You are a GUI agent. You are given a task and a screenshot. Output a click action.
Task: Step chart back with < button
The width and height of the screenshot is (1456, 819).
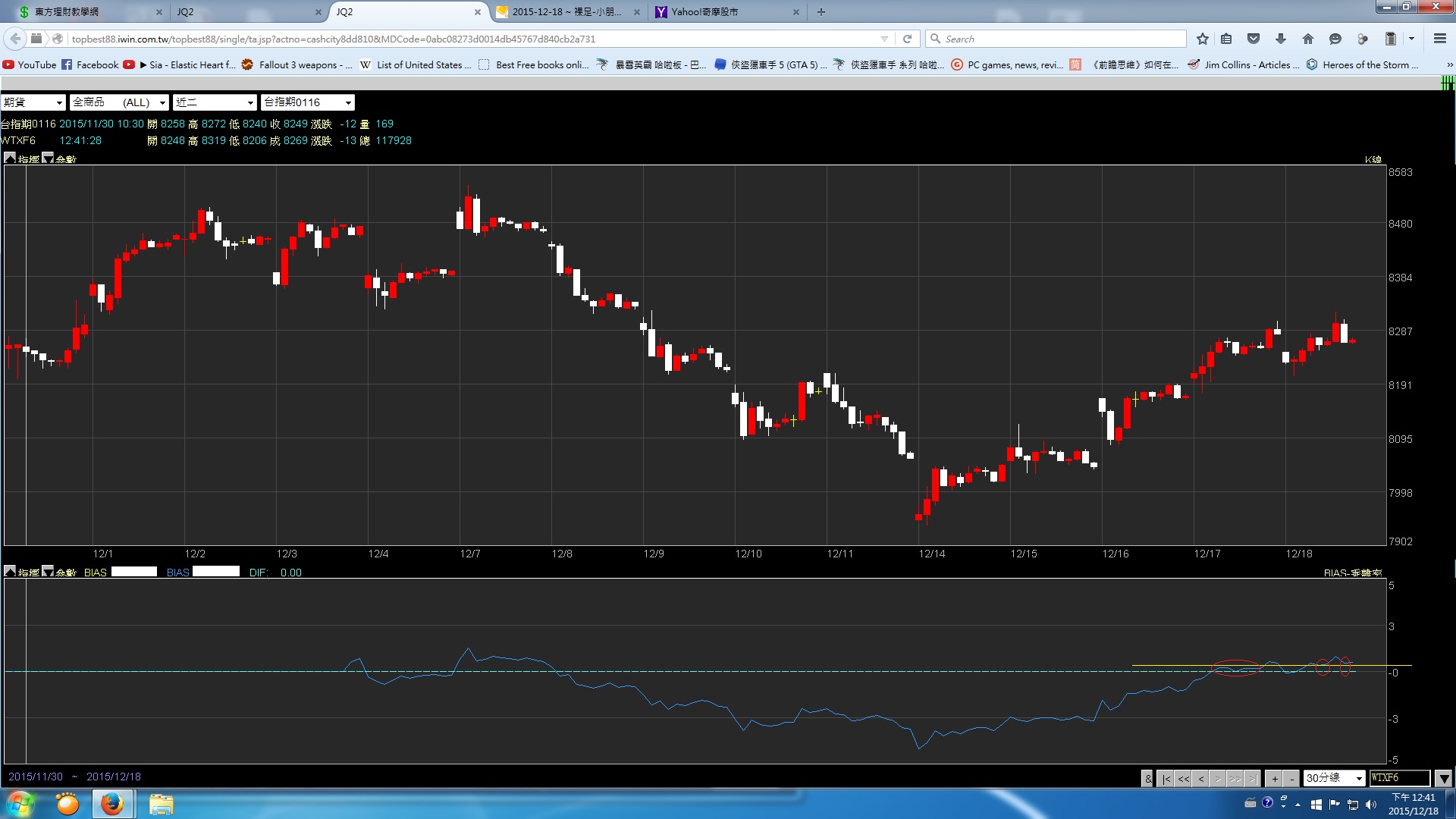click(1200, 779)
